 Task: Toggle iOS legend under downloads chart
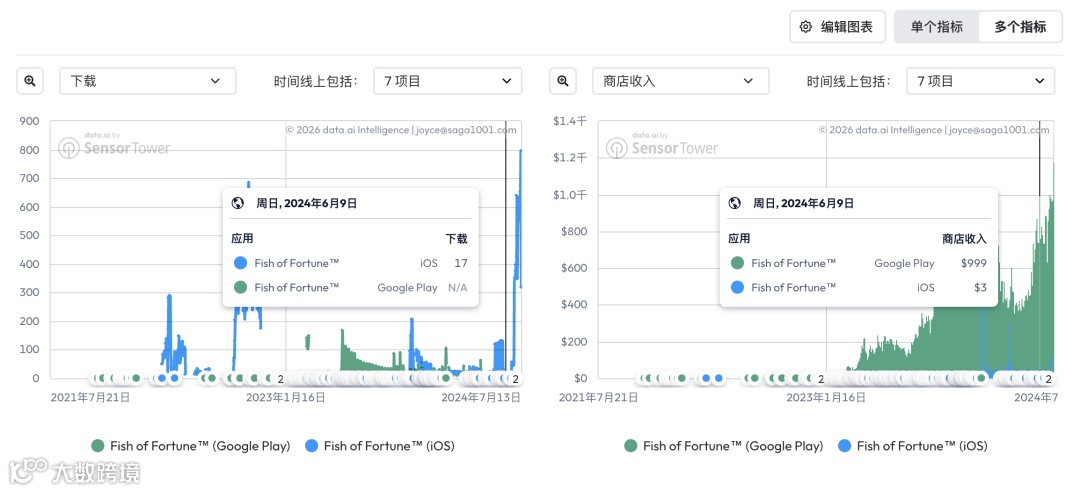[x=380, y=446]
